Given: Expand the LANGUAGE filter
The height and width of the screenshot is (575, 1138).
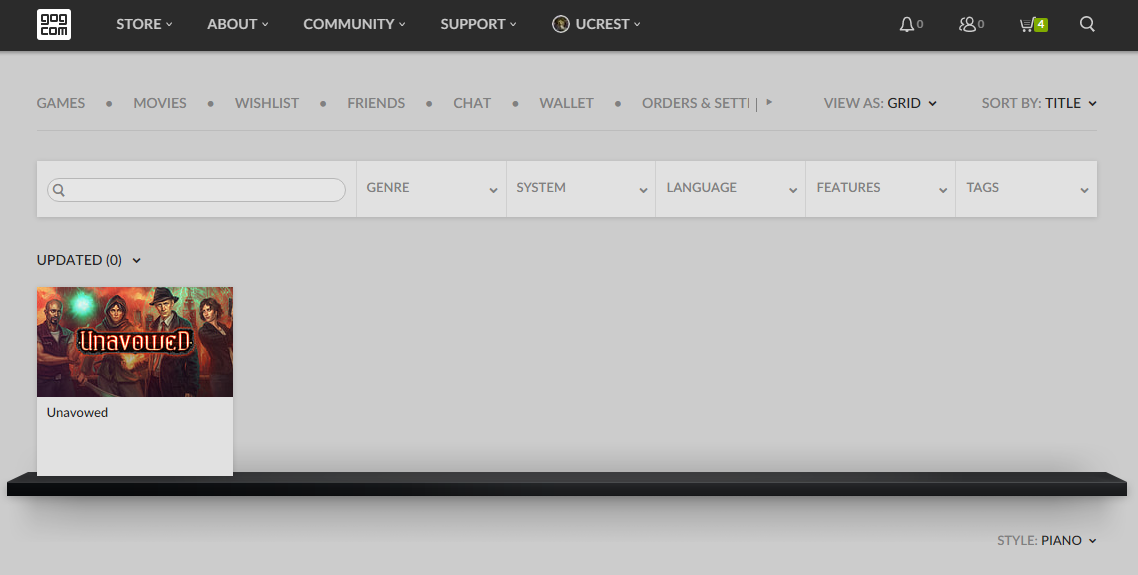Looking at the screenshot, I should click(x=730, y=189).
